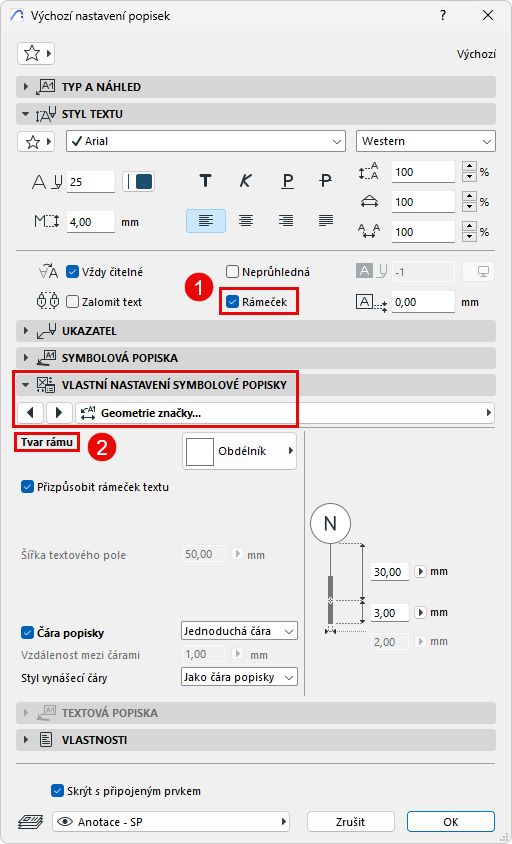512x844 pixels.
Task: Uncheck Čára popisky checkbox
Action: click(x=27, y=632)
